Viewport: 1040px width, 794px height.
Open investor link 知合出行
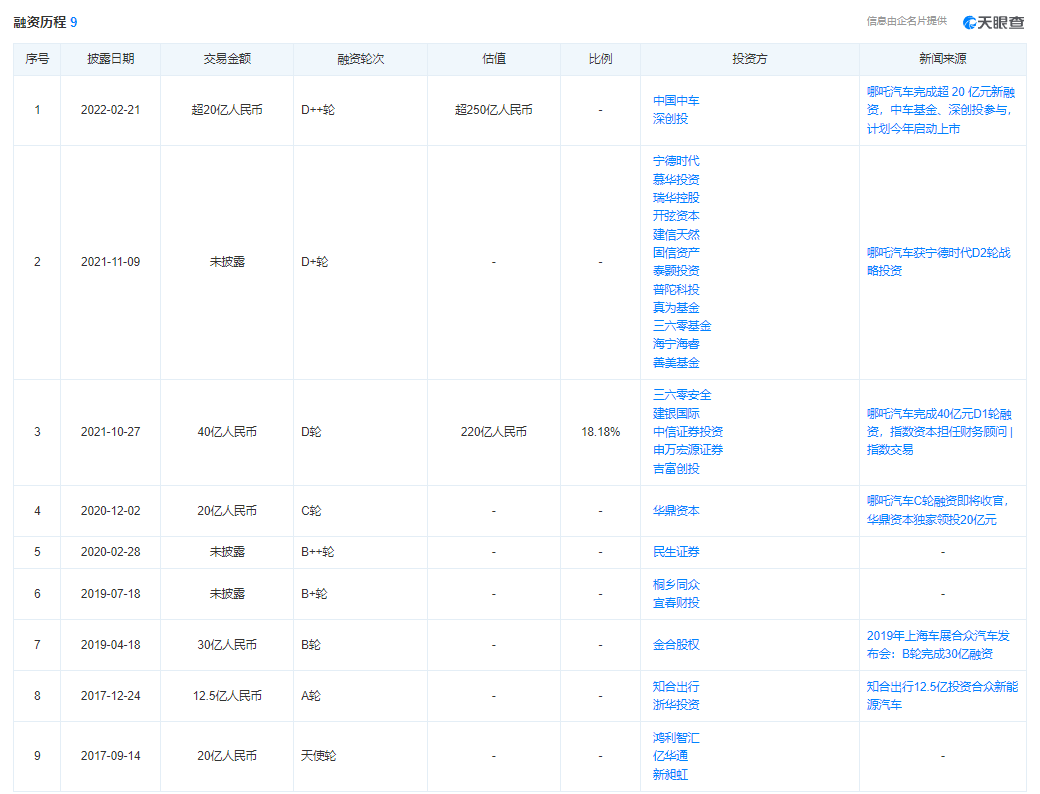tap(676, 687)
